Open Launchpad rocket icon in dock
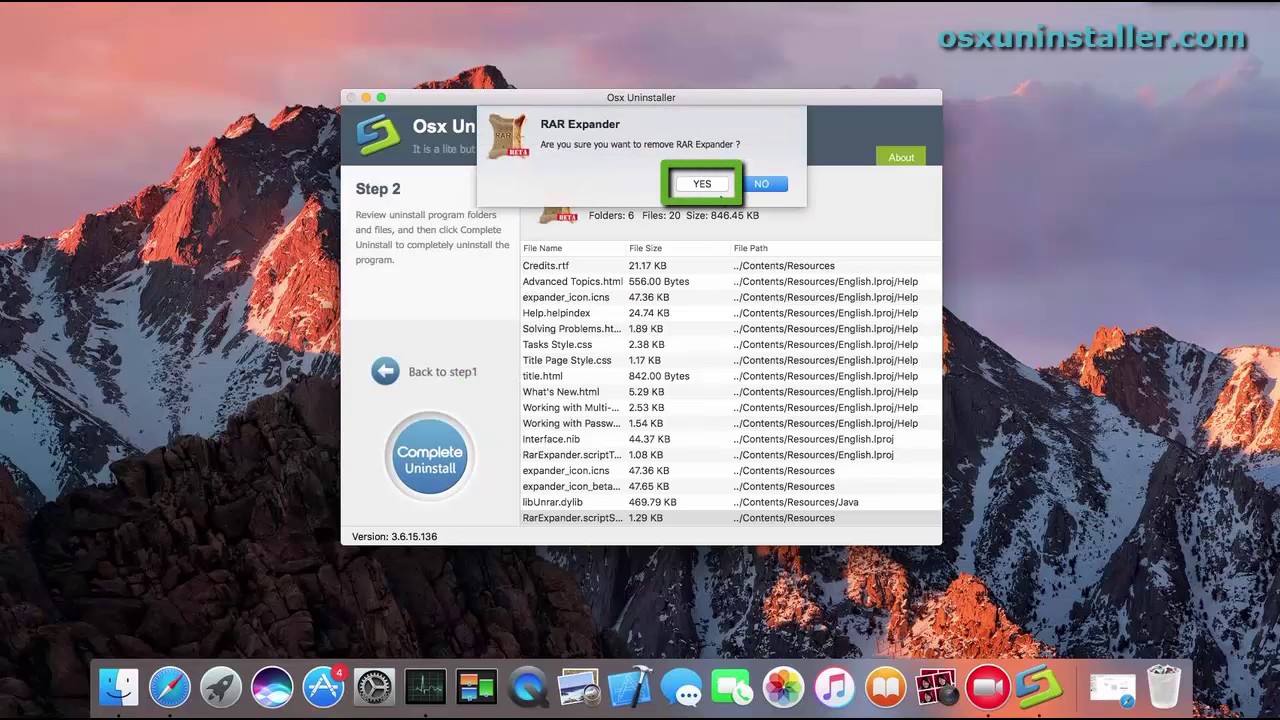The image size is (1280, 720). tap(221, 688)
